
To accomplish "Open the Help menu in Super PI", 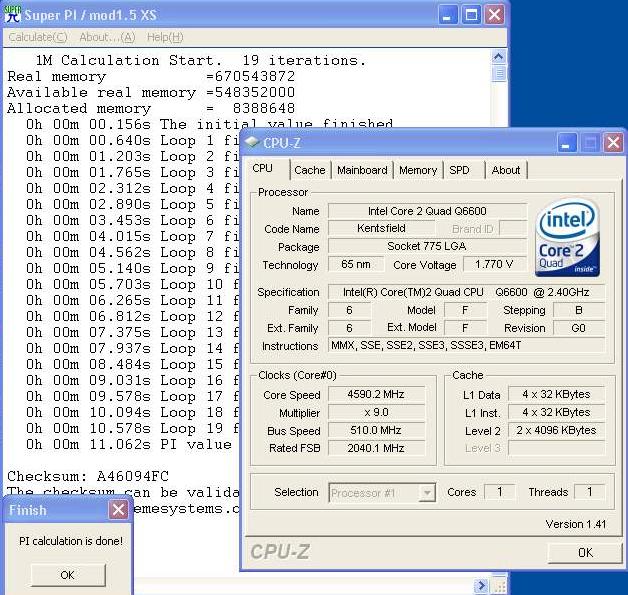I will (x=165, y=37).
